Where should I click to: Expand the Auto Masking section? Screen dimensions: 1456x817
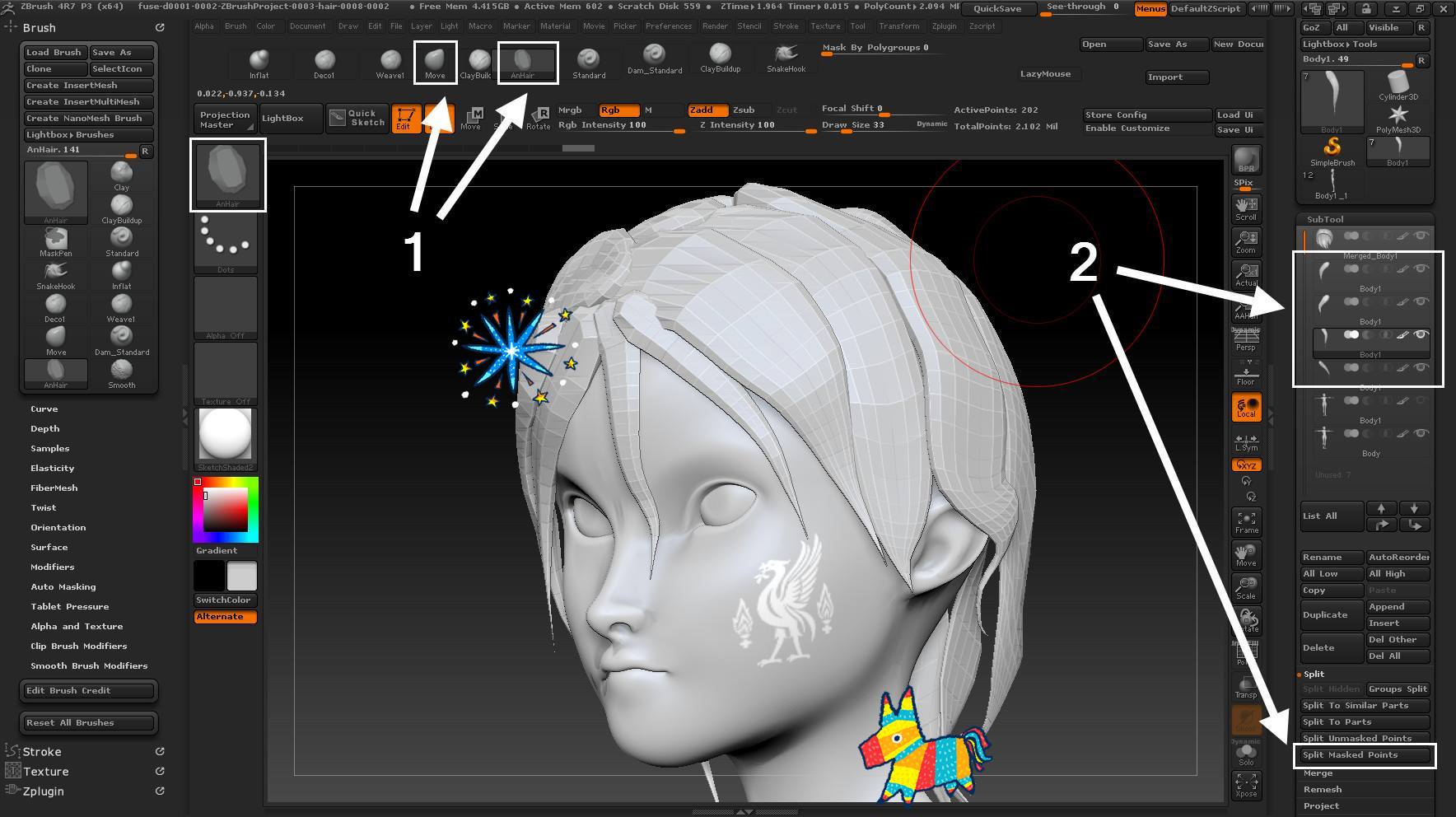63,586
